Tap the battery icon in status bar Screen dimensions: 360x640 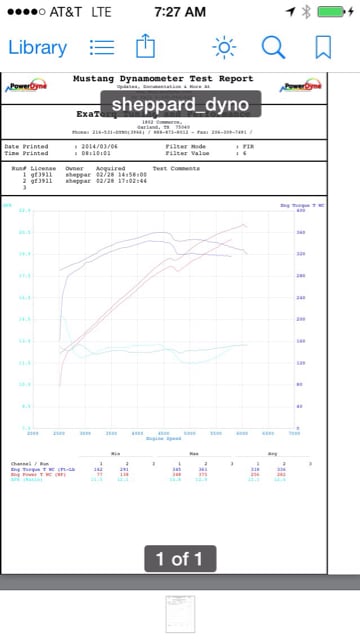(331, 12)
